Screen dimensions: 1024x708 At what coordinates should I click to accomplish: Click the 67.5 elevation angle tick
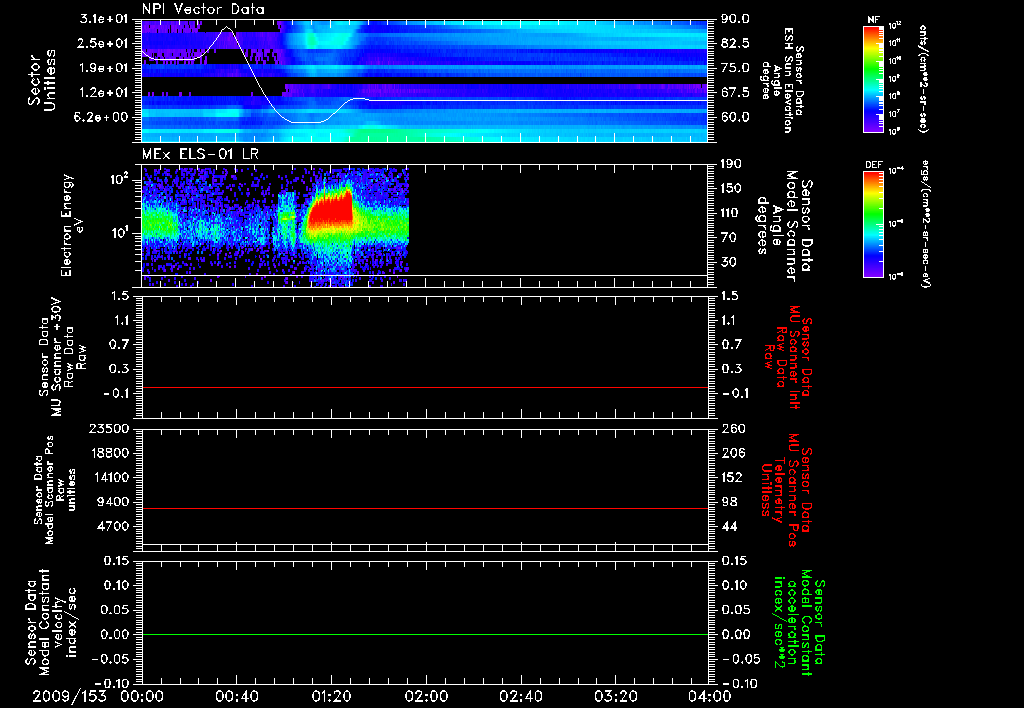(x=735, y=93)
